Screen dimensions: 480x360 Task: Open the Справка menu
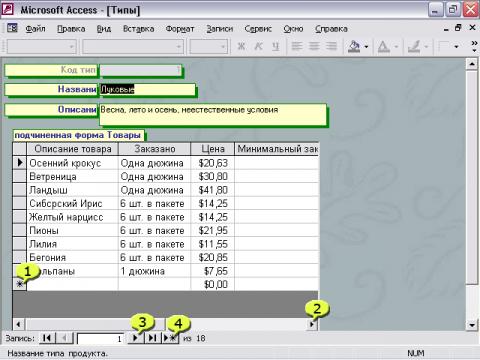331,29
